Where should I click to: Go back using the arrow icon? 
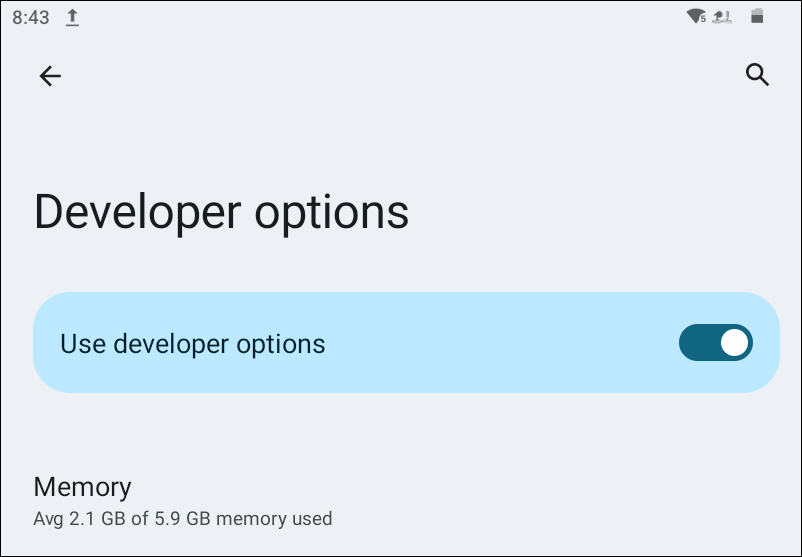pos(50,76)
